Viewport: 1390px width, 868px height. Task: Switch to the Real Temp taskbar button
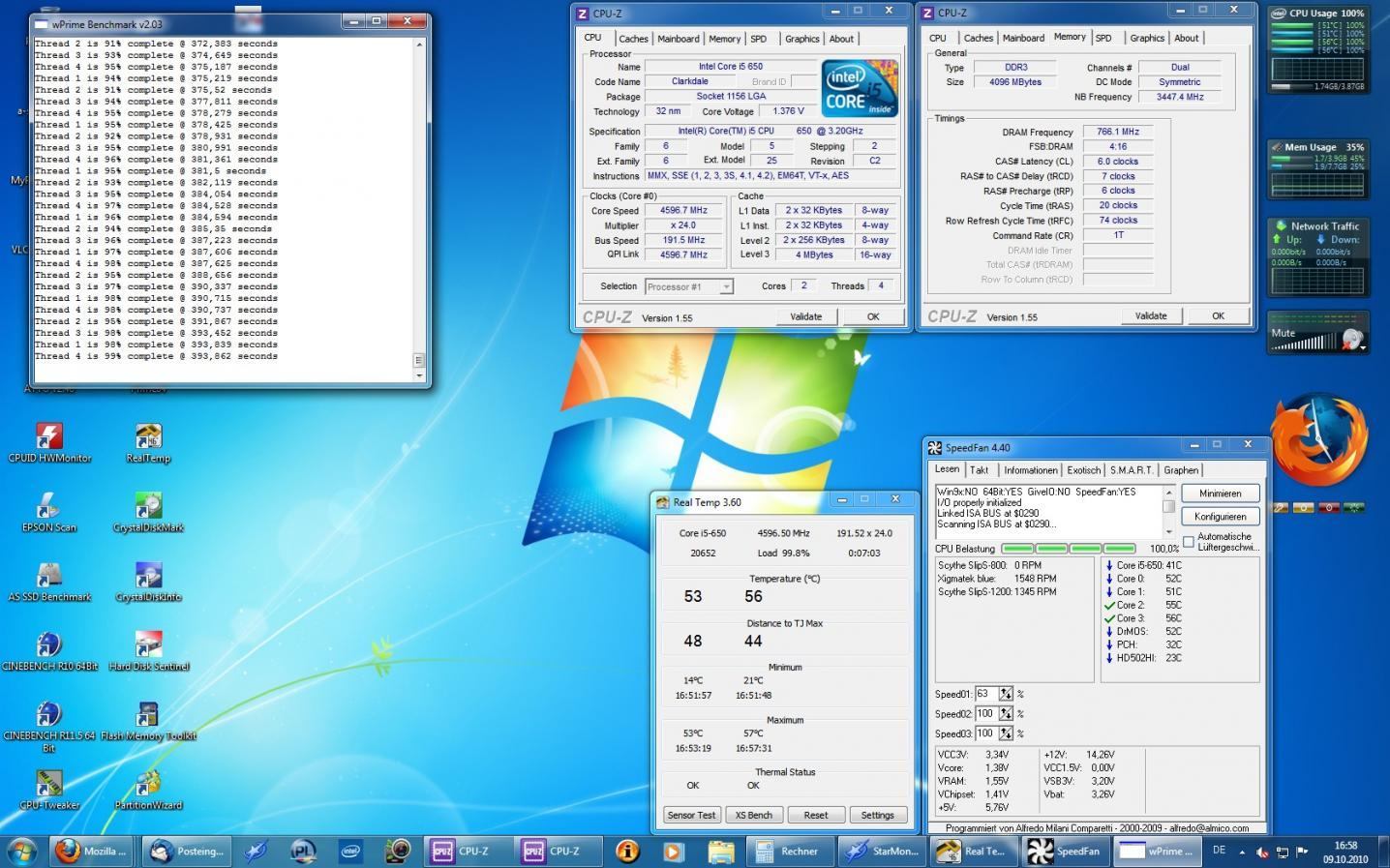(974, 852)
